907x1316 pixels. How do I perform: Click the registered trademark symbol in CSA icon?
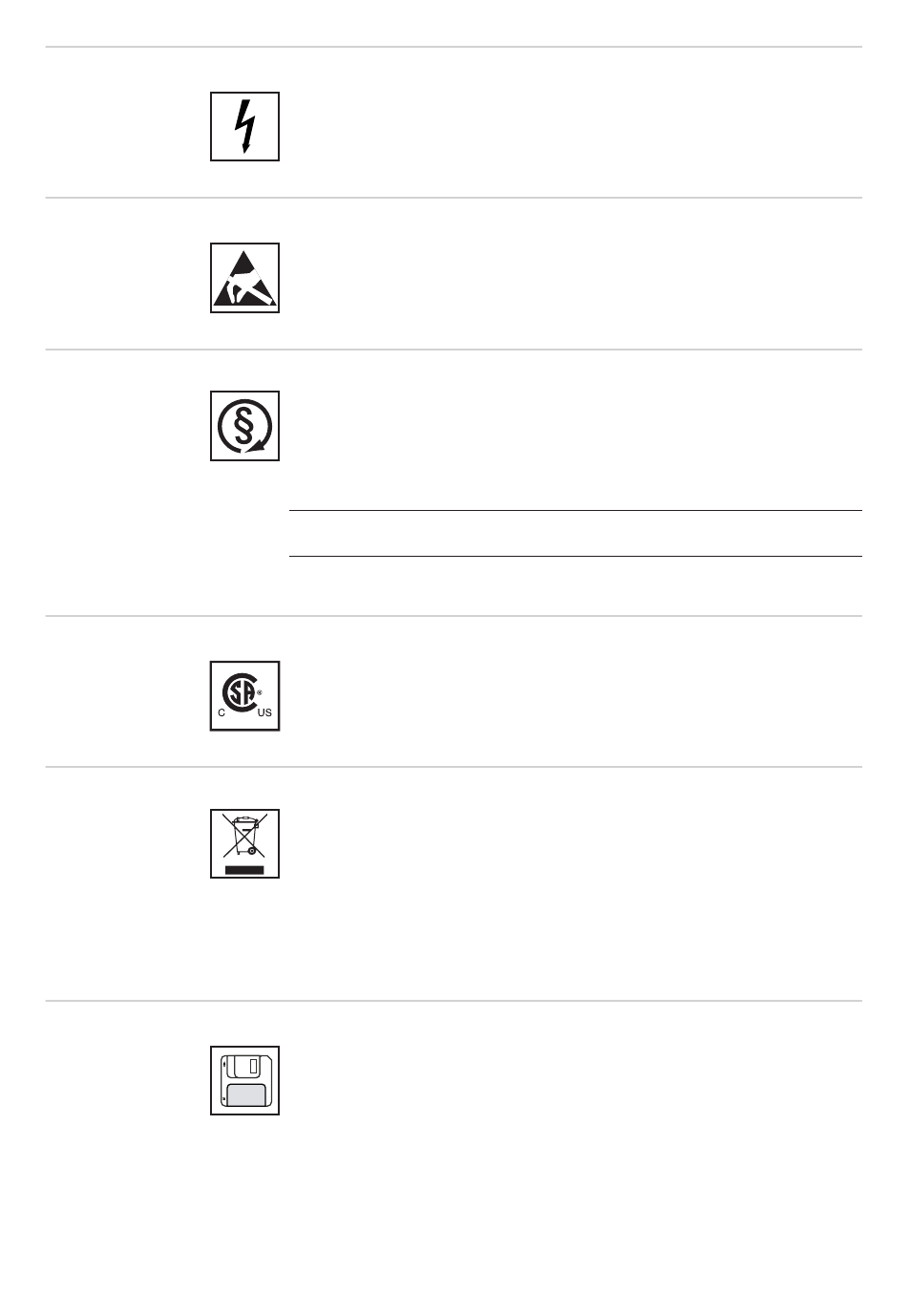258,690
